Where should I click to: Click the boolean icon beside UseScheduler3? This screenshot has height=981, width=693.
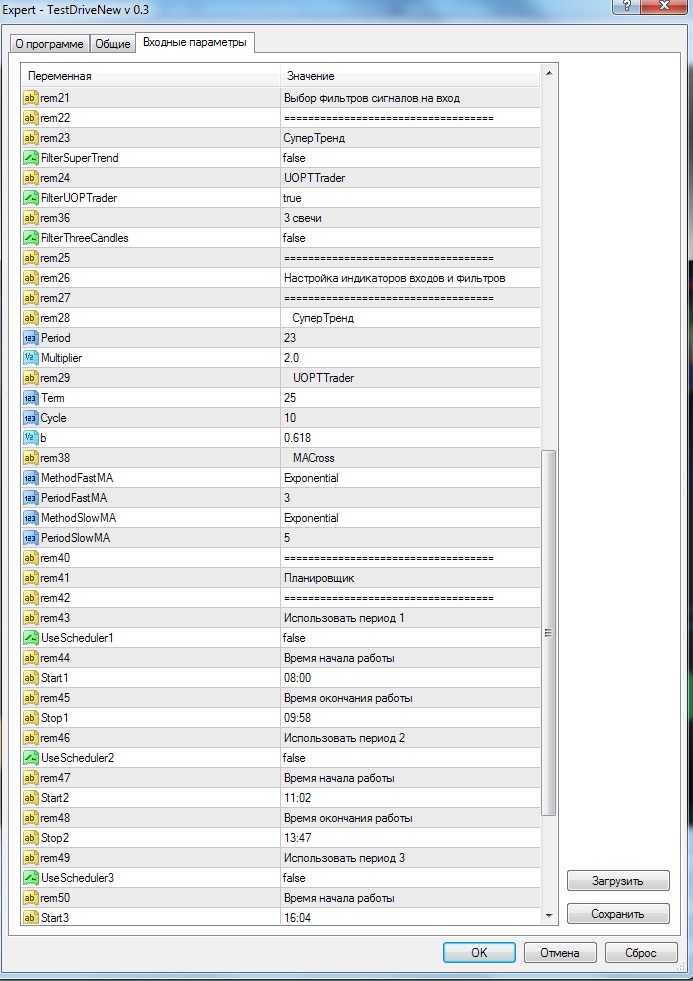coord(31,878)
